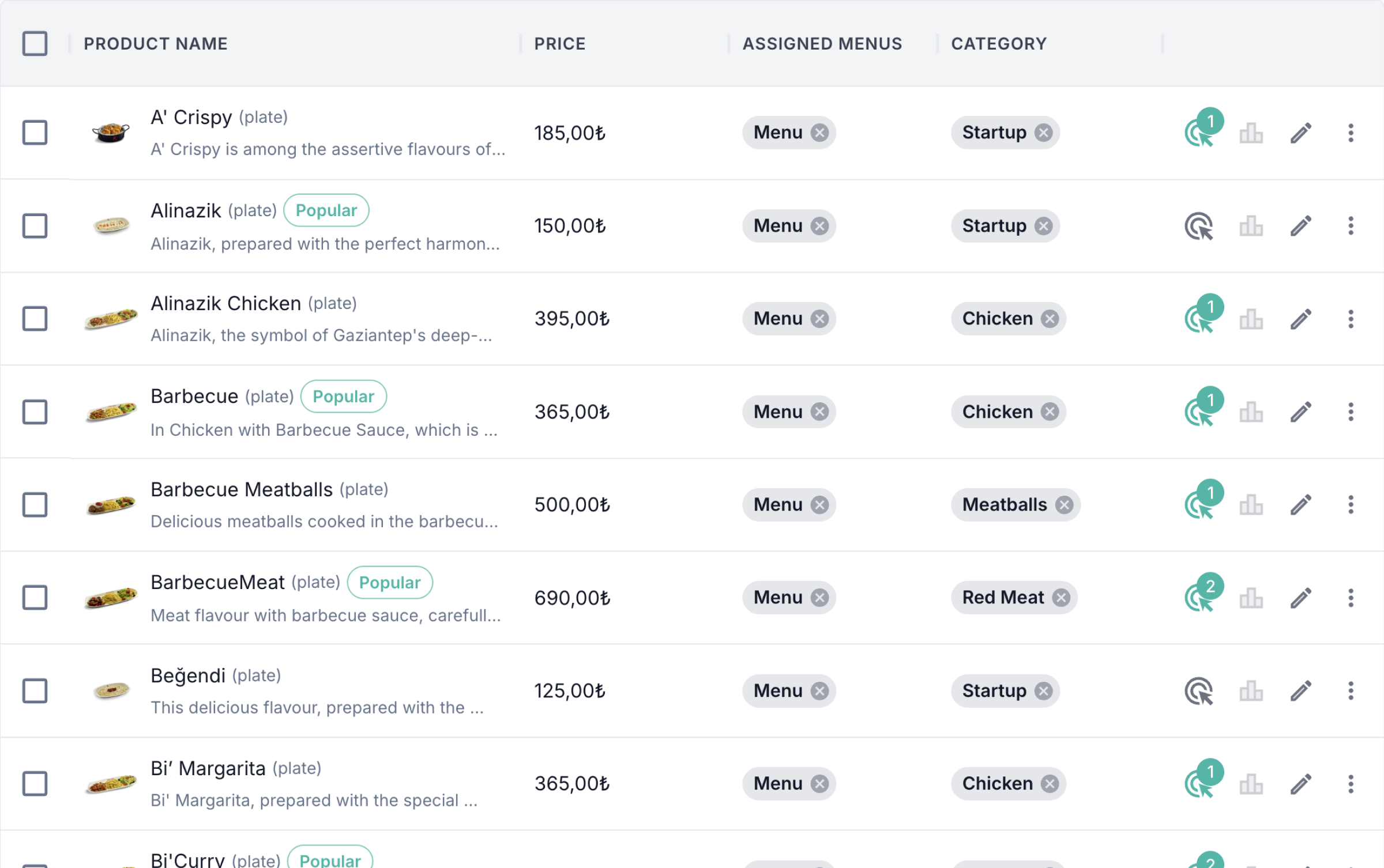Open the Barbecue Meatballs product name

[242, 490]
